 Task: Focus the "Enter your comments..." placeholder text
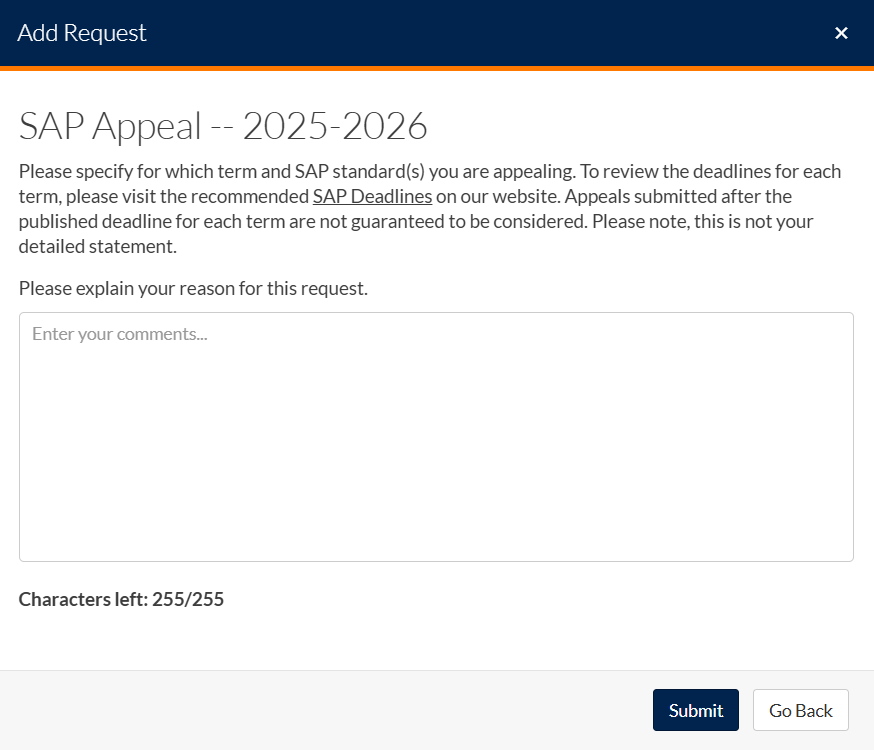point(120,334)
